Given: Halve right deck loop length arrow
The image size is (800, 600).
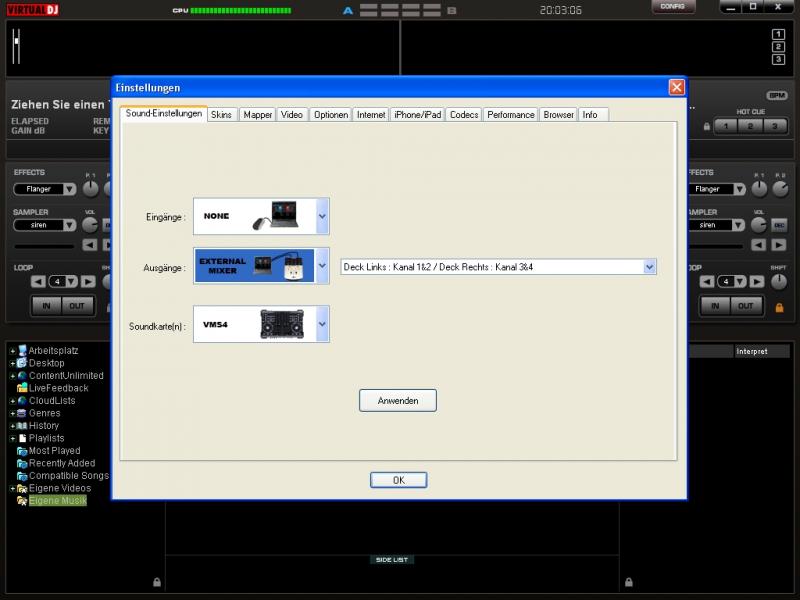Looking at the screenshot, I should 707,282.
